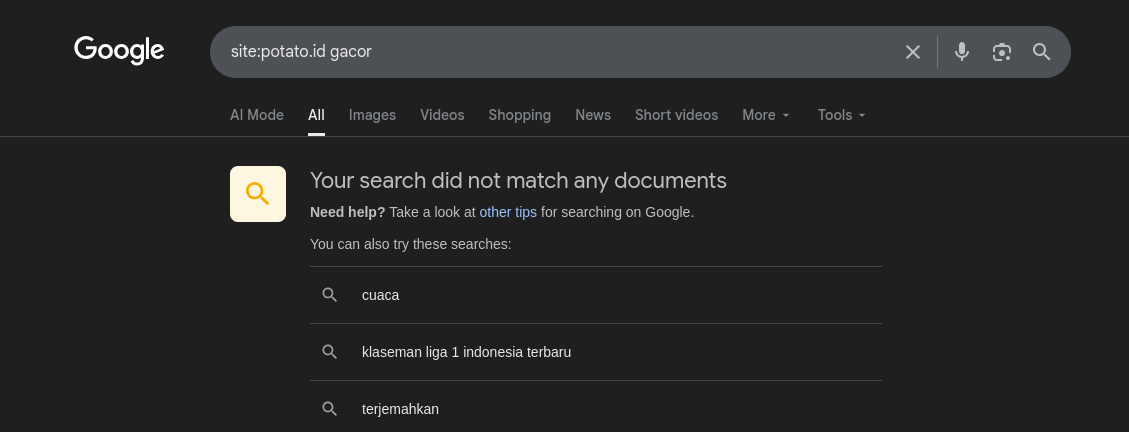Screen dimensions: 1129x432
Task: Select the Images tab
Action: [372, 115]
